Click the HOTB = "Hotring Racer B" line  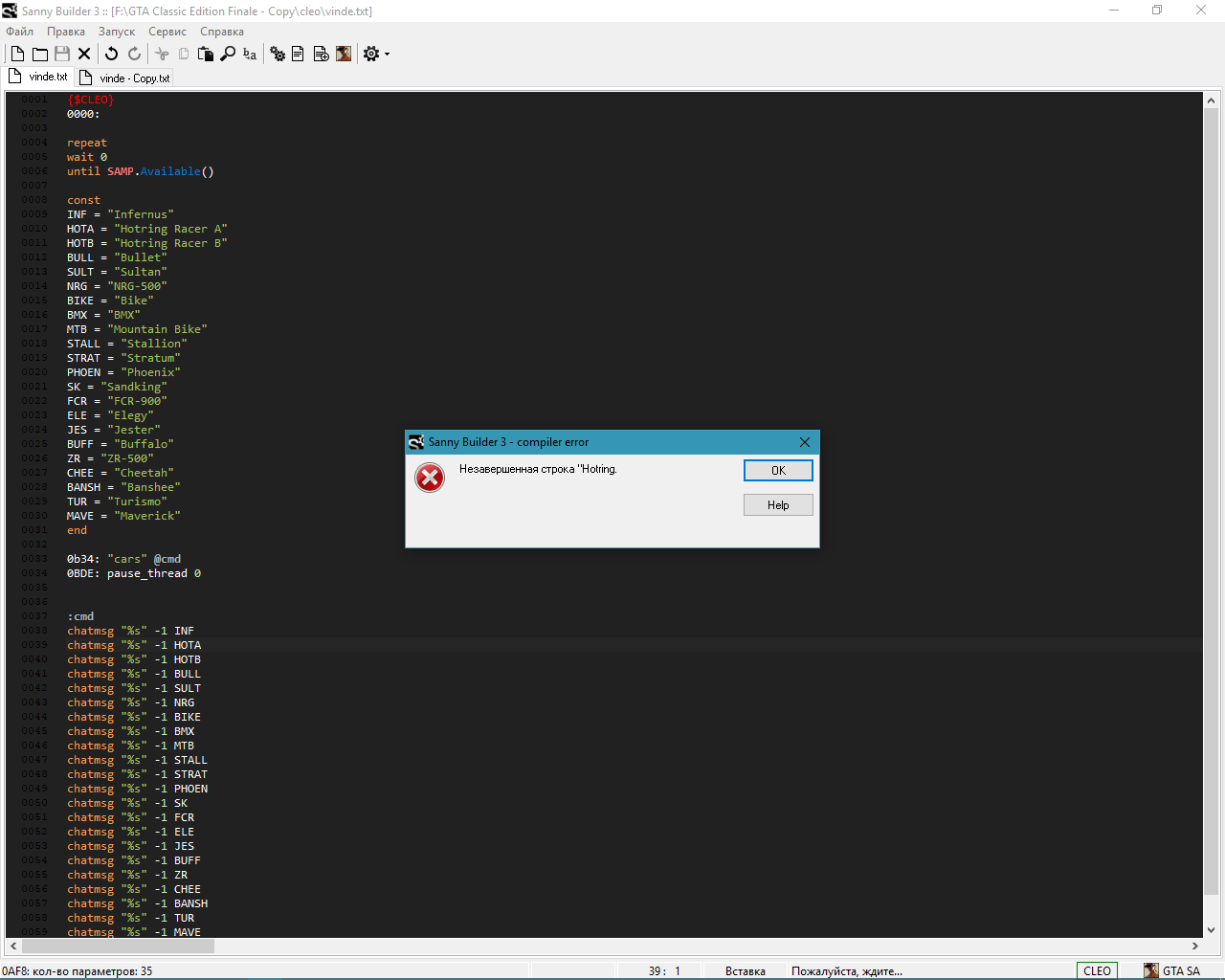(146, 243)
